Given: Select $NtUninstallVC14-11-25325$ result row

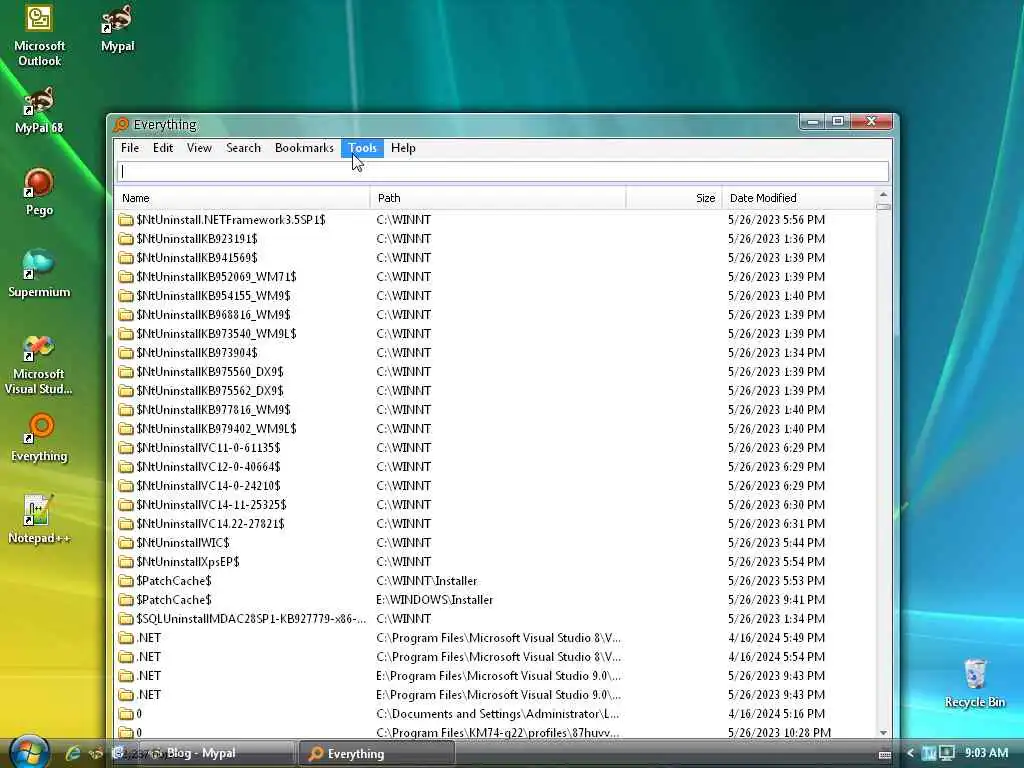Looking at the screenshot, I should click(x=495, y=504).
